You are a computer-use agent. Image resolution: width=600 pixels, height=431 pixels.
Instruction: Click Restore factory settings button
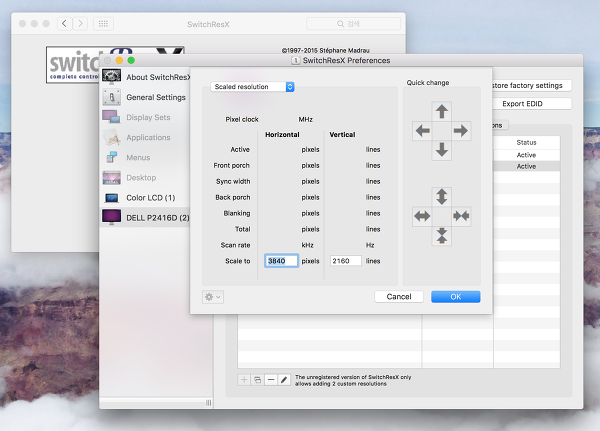tap(532, 85)
